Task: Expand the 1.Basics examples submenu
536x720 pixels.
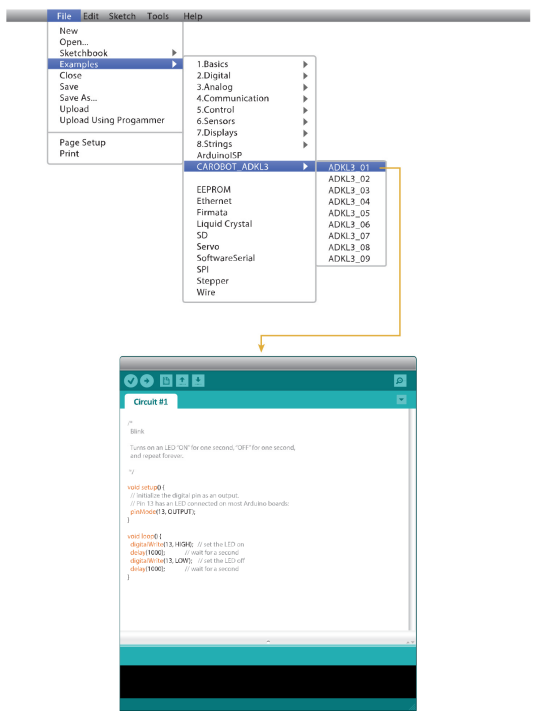Action: 249,64
